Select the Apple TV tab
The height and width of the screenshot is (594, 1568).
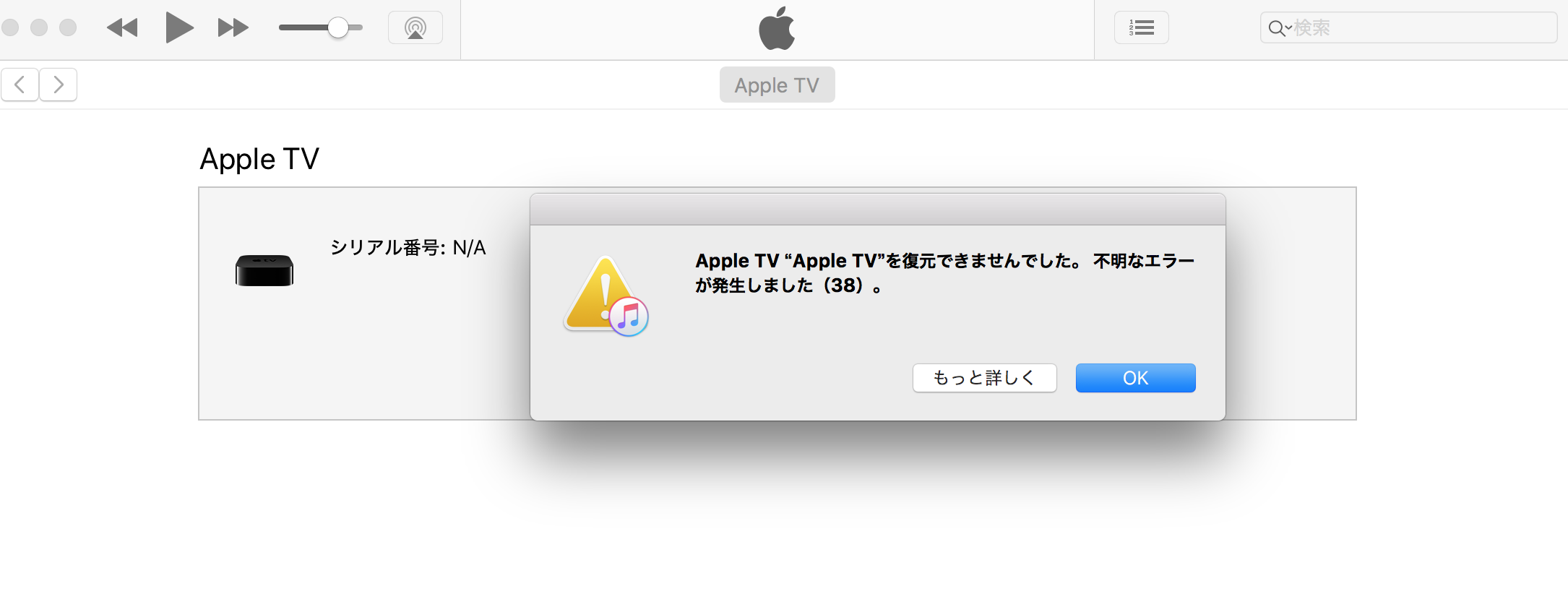pyautogui.click(x=777, y=85)
